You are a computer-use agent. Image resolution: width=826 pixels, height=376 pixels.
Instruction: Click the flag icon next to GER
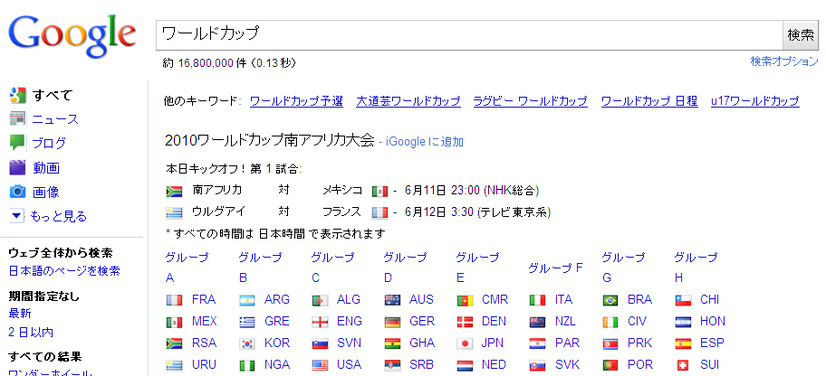(393, 322)
